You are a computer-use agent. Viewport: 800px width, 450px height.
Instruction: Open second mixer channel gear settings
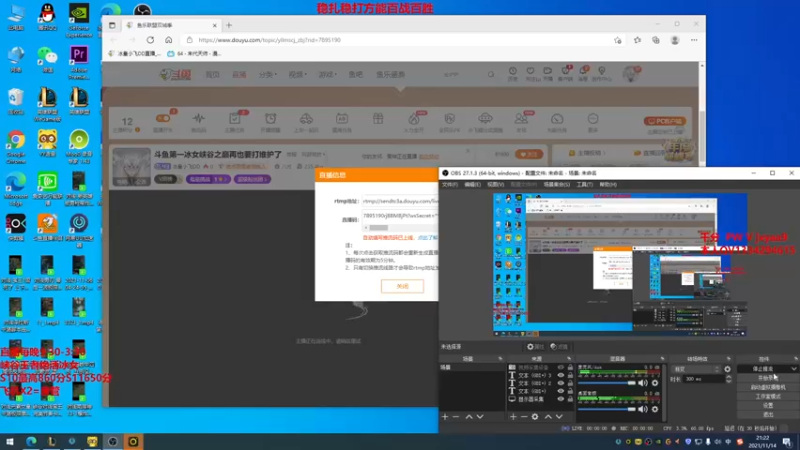pos(655,409)
